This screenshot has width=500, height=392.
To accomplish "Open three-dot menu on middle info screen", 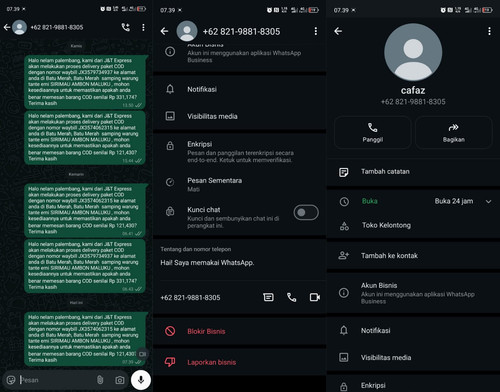I will coord(316,31).
